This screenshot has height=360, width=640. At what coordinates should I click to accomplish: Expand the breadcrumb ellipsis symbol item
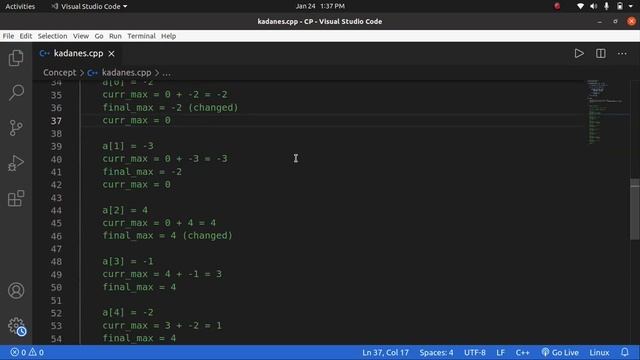(167, 73)
